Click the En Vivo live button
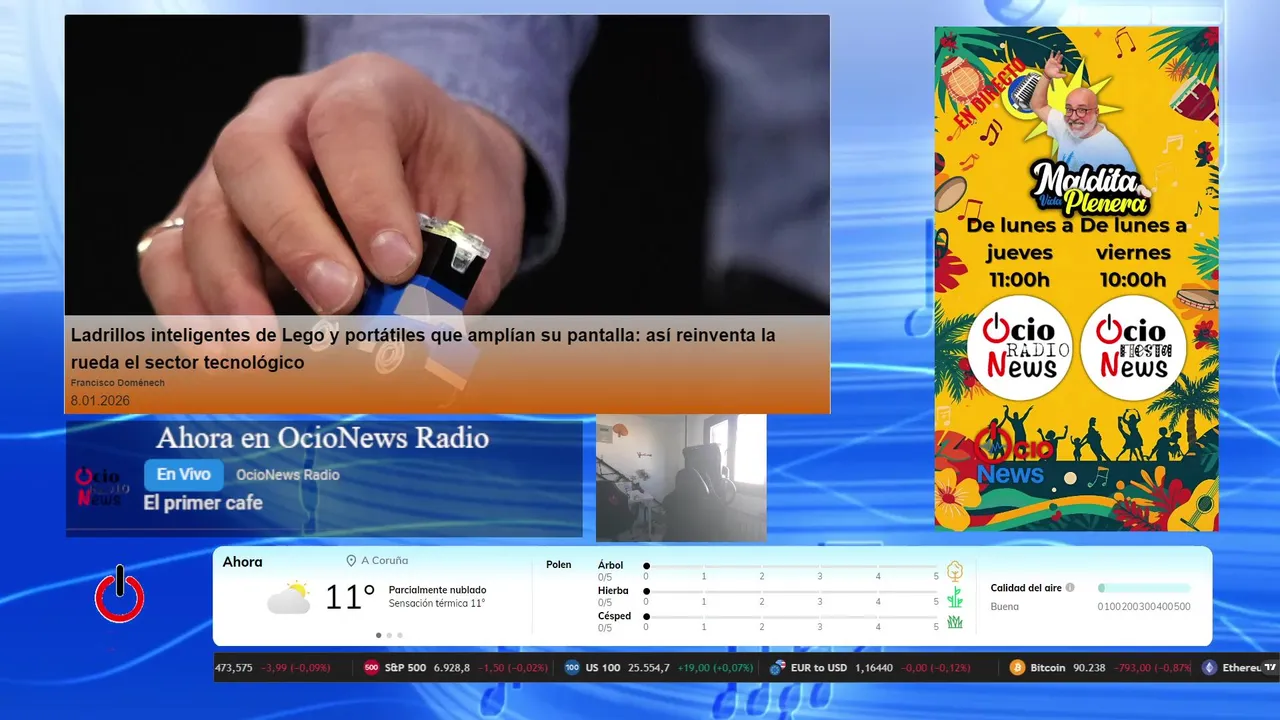Viewport: 1280px width, 720px height. click(184, 475)
